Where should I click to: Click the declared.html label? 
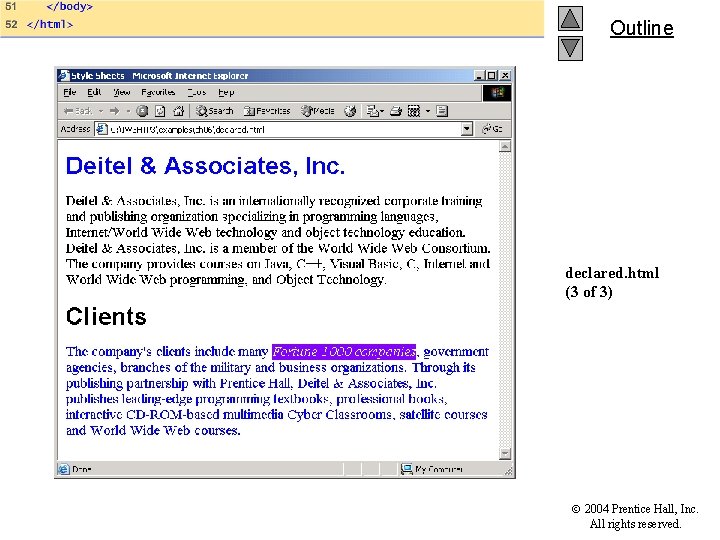point(612,273)
